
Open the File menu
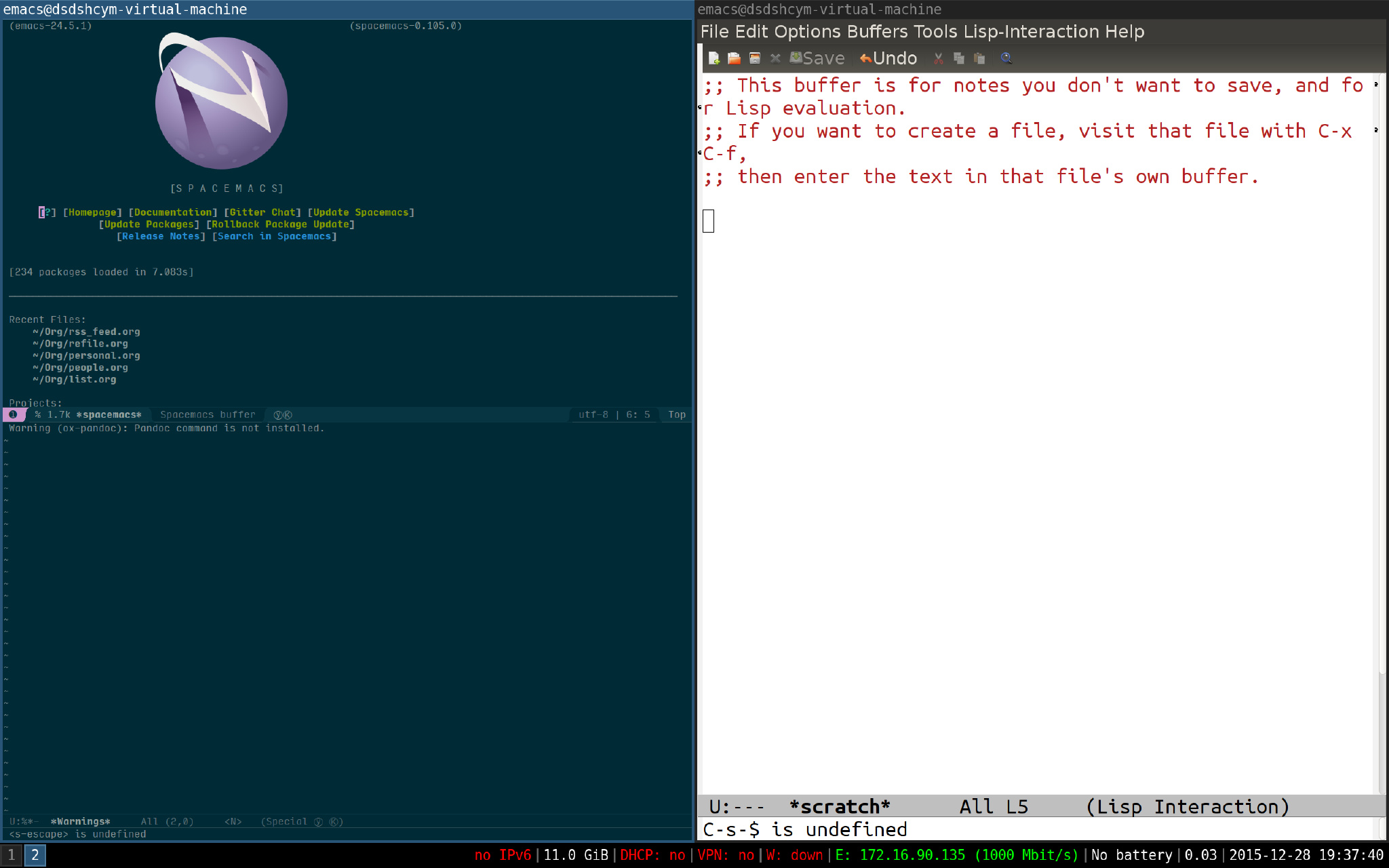715,32
